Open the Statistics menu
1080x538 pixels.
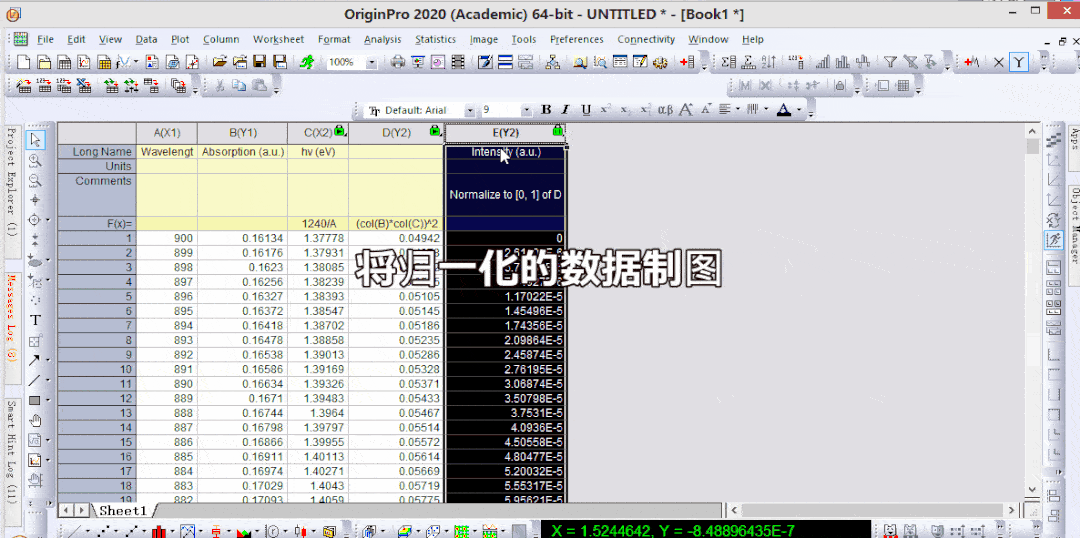(435, 39)
